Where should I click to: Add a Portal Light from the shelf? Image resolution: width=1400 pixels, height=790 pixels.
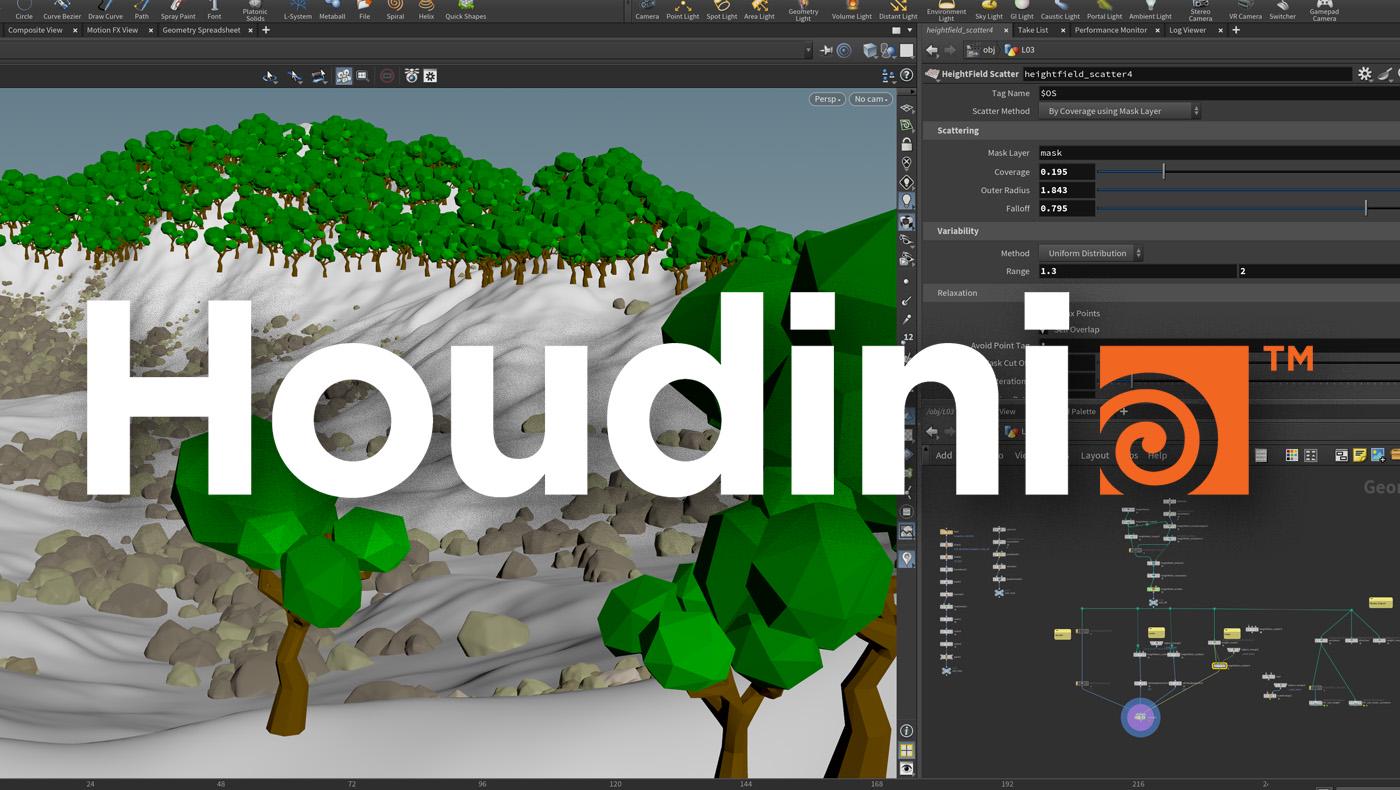pyautogui.click(x=1105, y=10)
